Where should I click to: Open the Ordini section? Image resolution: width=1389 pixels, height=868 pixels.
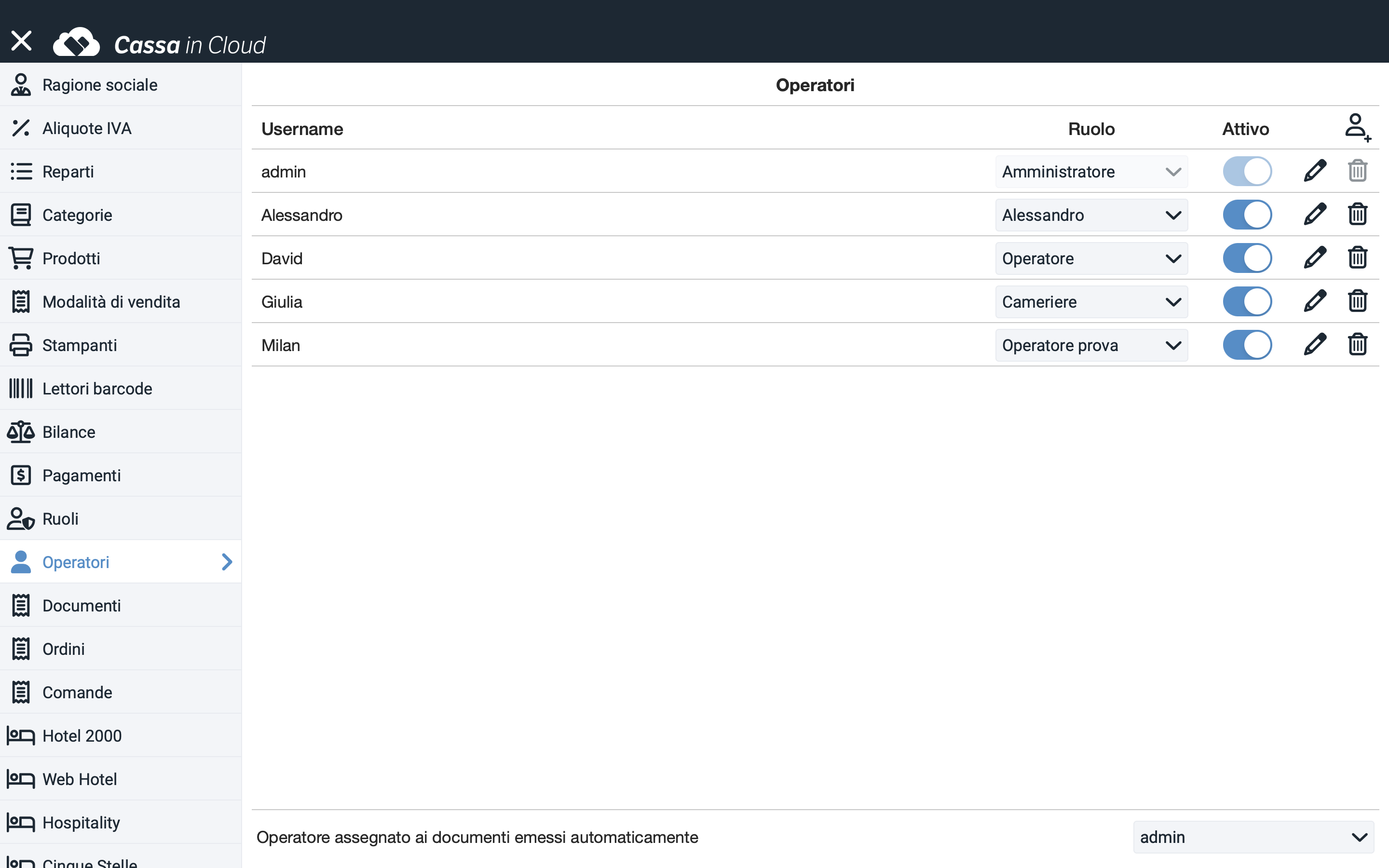[x=121, y=649]
